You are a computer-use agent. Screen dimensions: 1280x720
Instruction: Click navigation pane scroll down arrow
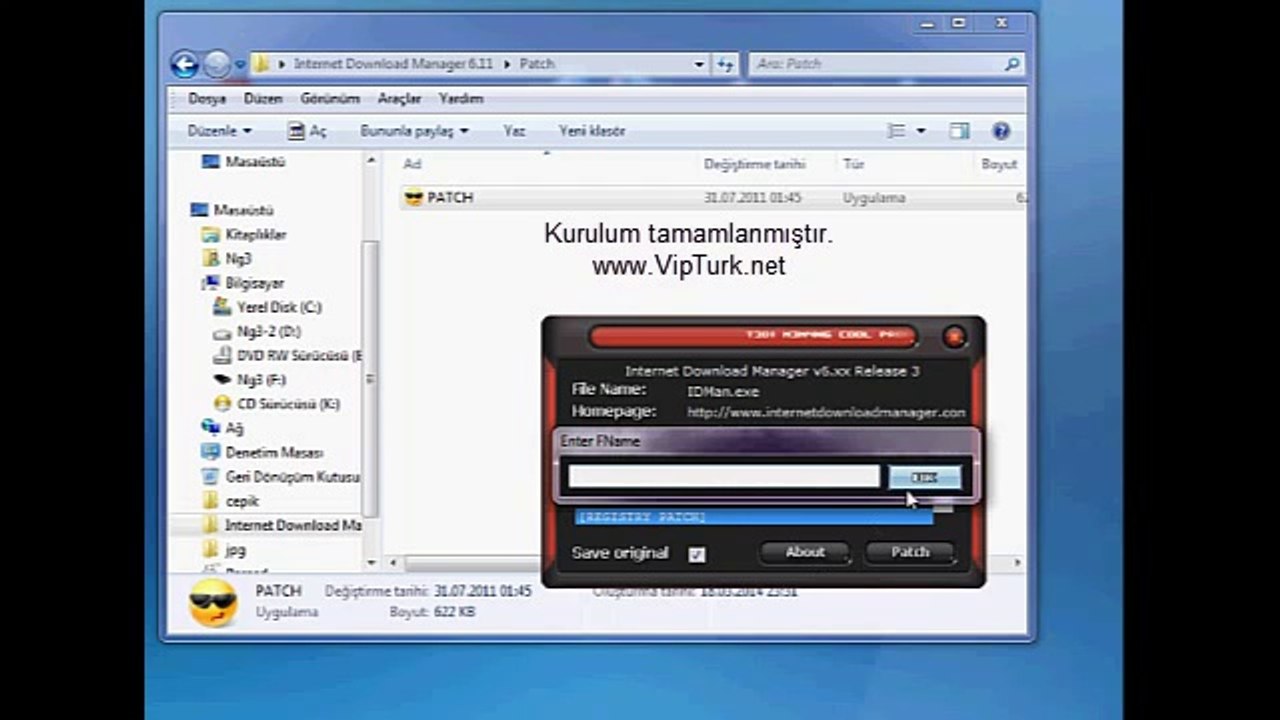tap(371, 564)
